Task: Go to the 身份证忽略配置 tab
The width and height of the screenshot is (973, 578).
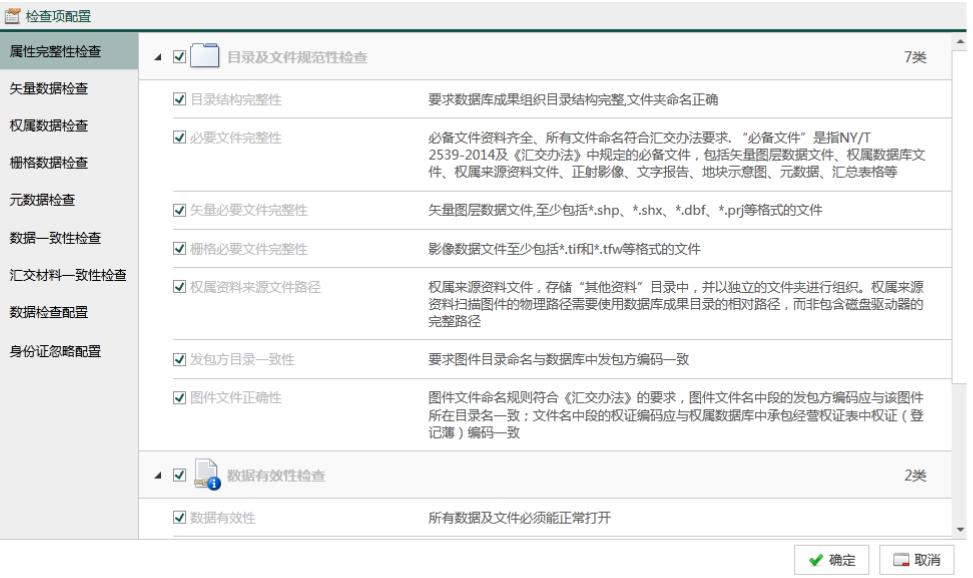Action: pyautogui.click(x=55, y=351)
